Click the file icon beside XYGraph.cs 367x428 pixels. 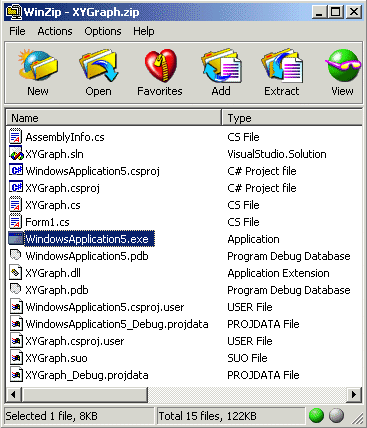click(16, 205)
